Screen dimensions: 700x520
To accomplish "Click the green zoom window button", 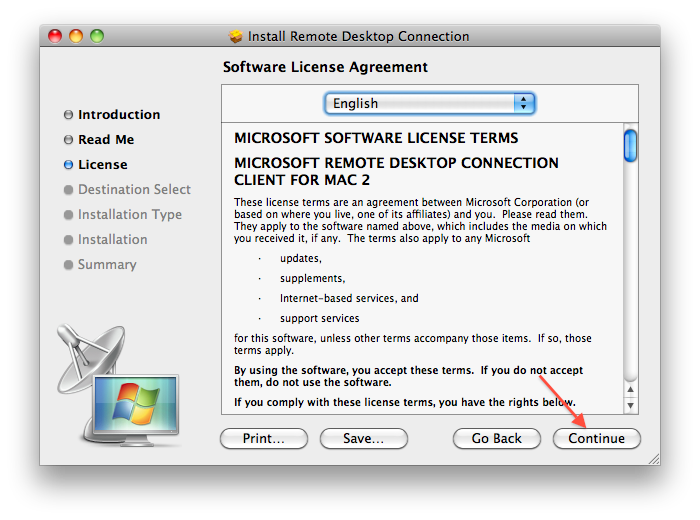I will coord(97,36).
